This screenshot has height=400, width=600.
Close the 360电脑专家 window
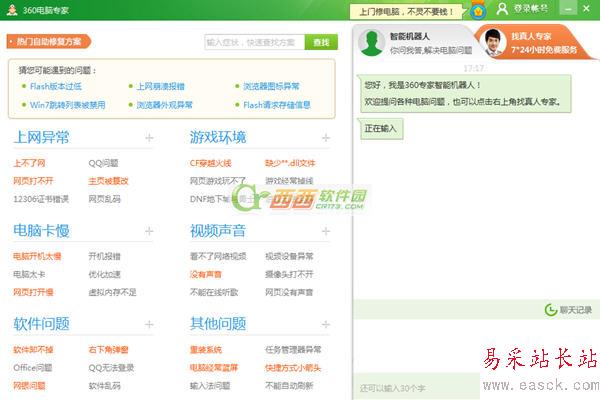pos(586,8)
